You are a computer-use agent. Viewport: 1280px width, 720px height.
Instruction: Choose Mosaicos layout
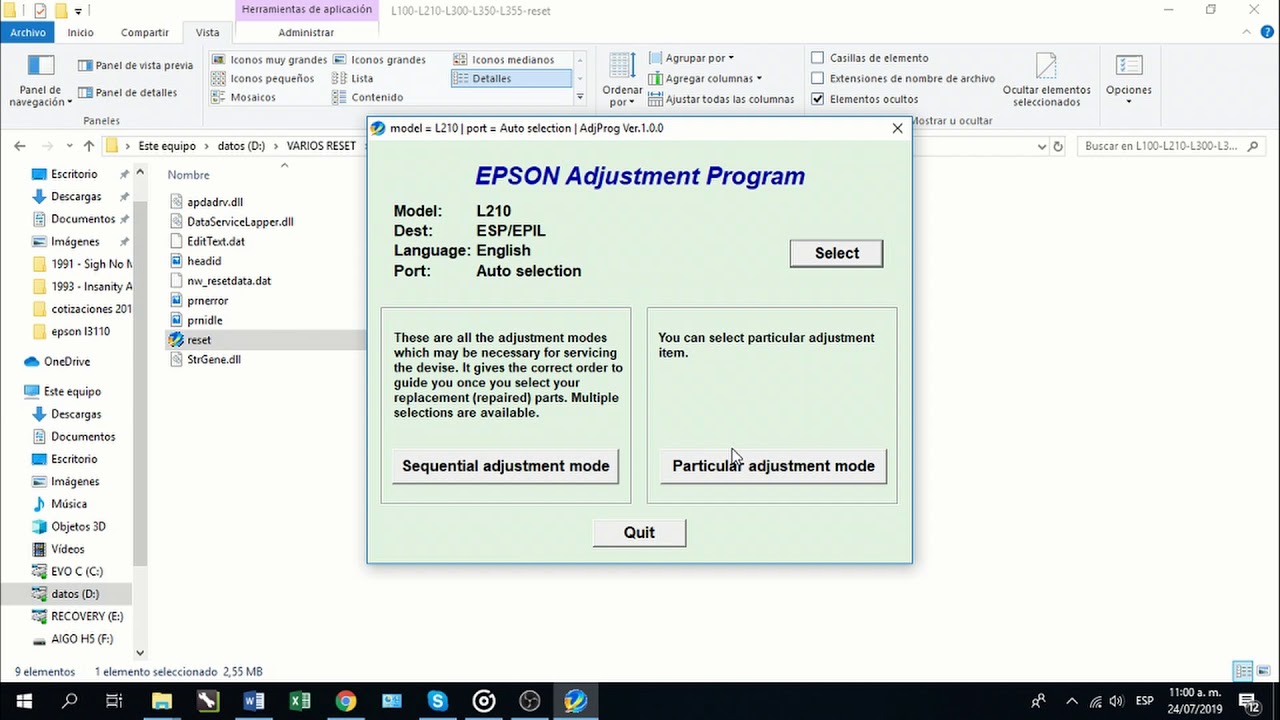[x=243, y=97]
